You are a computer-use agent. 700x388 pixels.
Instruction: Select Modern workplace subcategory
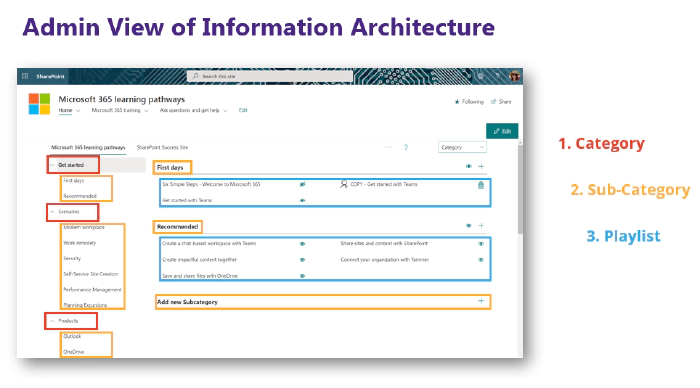[84, 227]
